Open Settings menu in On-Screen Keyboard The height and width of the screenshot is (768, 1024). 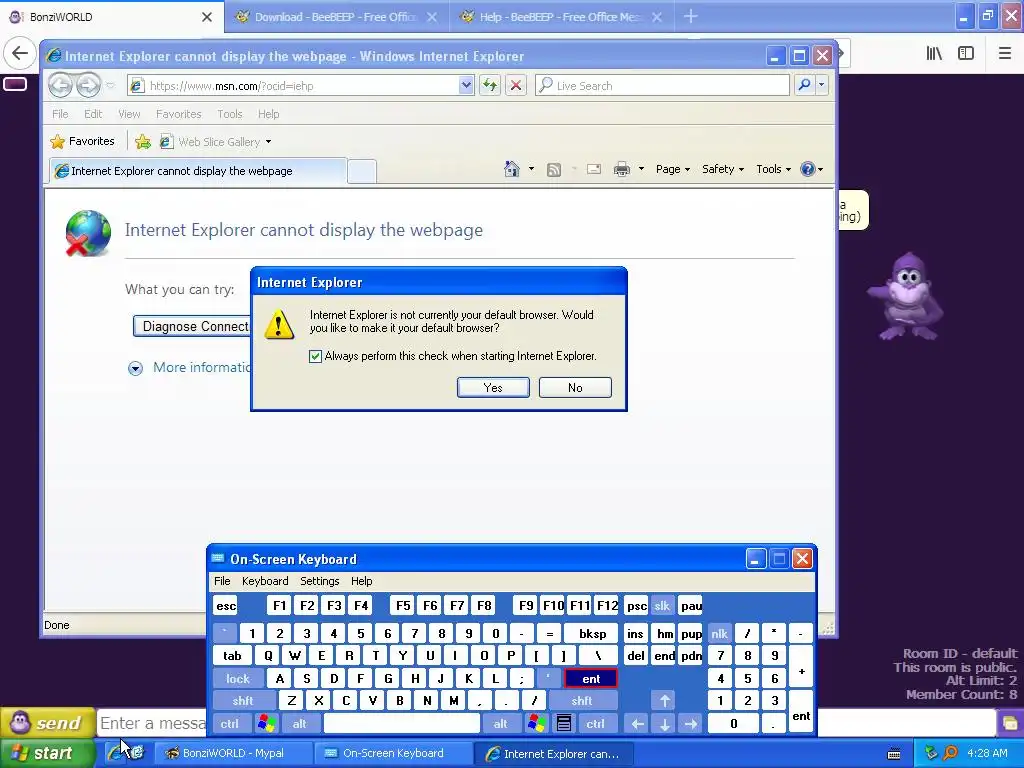coord(319,581)
